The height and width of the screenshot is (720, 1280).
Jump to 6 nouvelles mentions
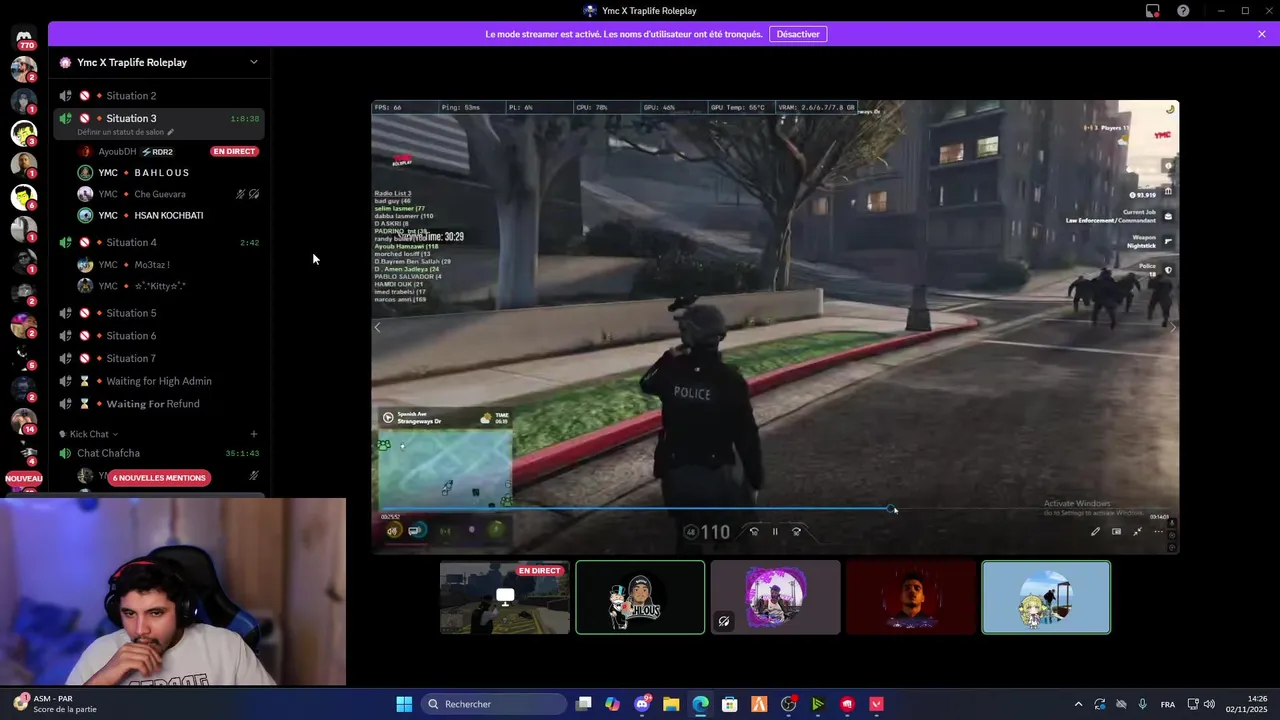click(x=159, y=478)
